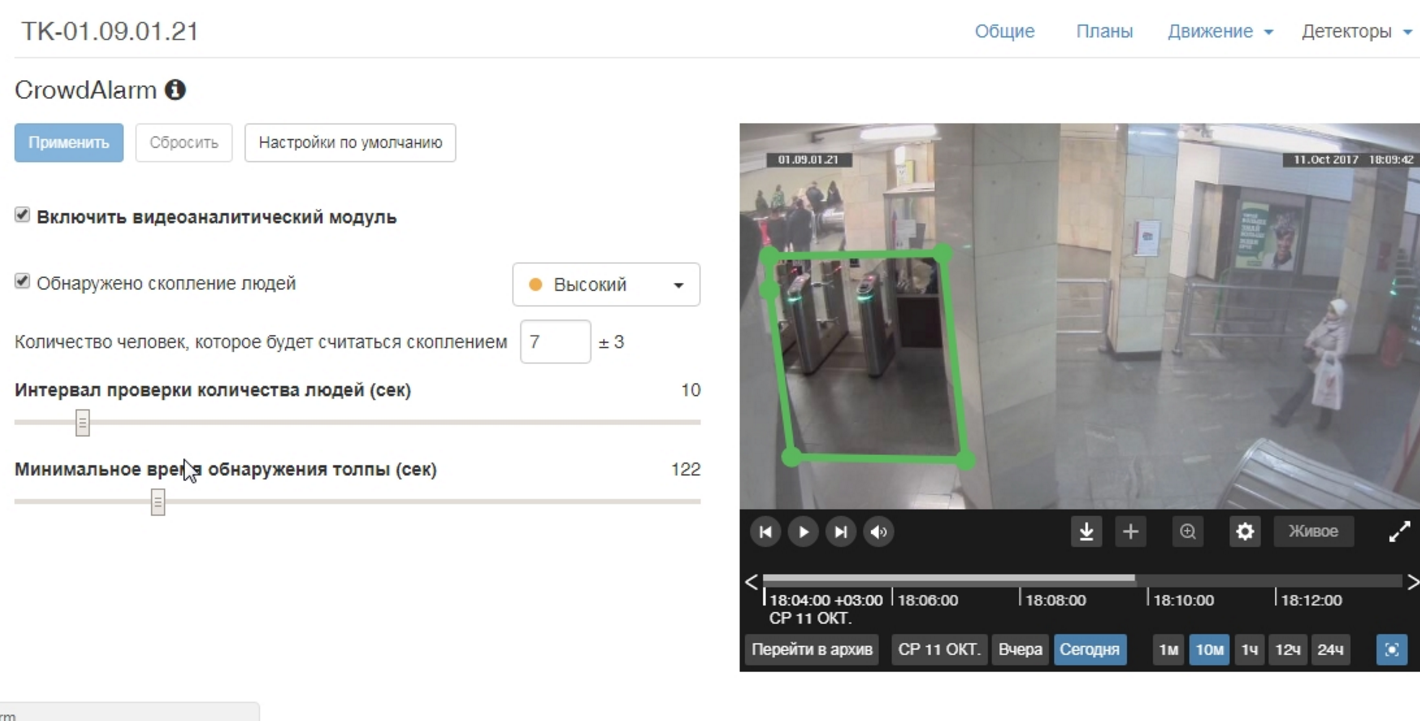Set timeline scale to 12ч
Screen dimensions: 1420x721
(1287, 650)
